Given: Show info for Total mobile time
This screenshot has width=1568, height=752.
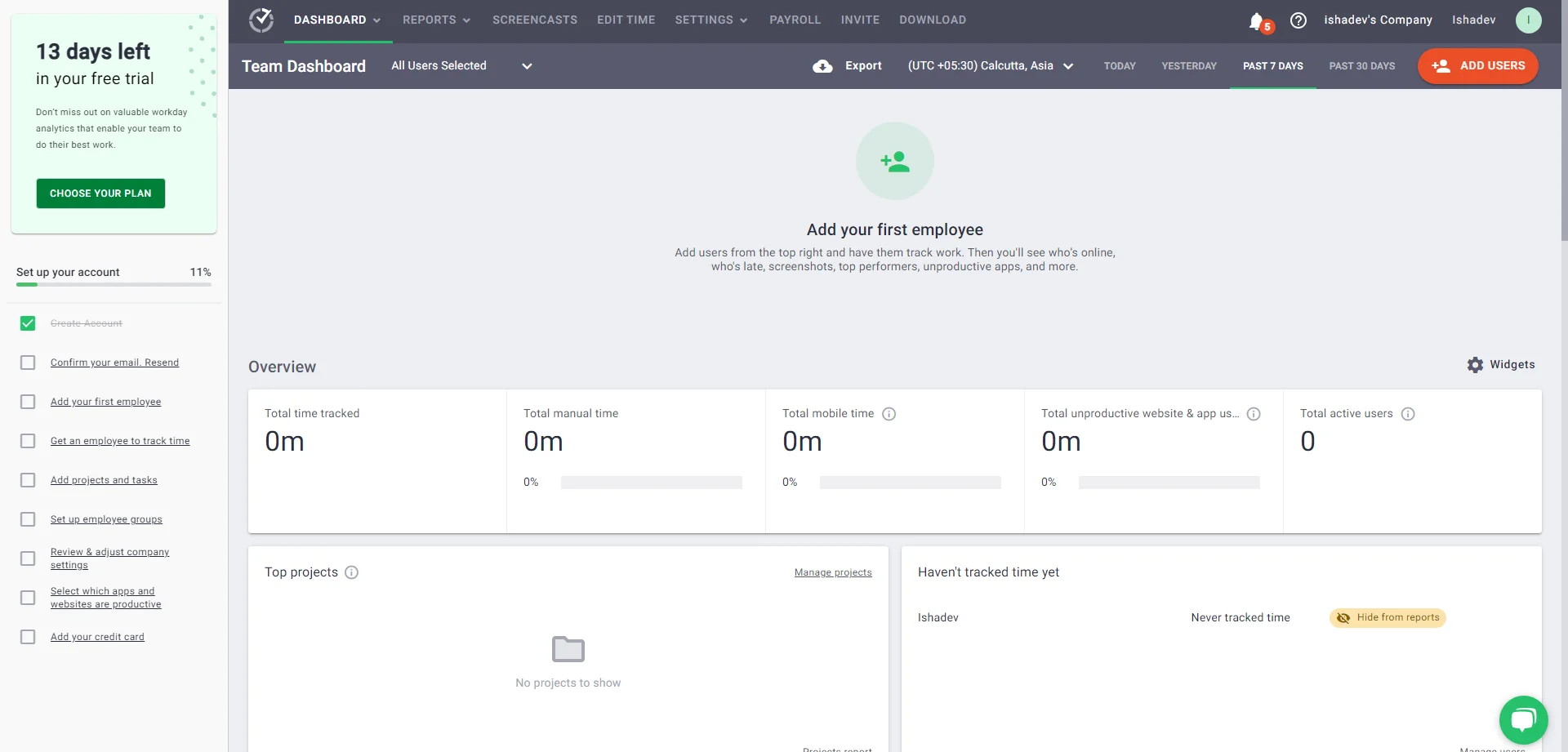Looking at the screenshot, I should [889, 414].
